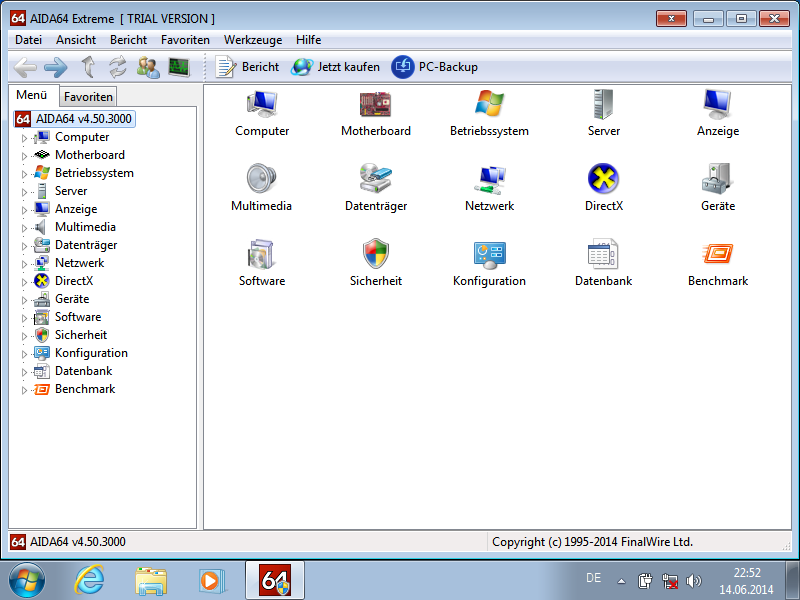Click the Bericht report toolbar button

[x=247, y=67]
